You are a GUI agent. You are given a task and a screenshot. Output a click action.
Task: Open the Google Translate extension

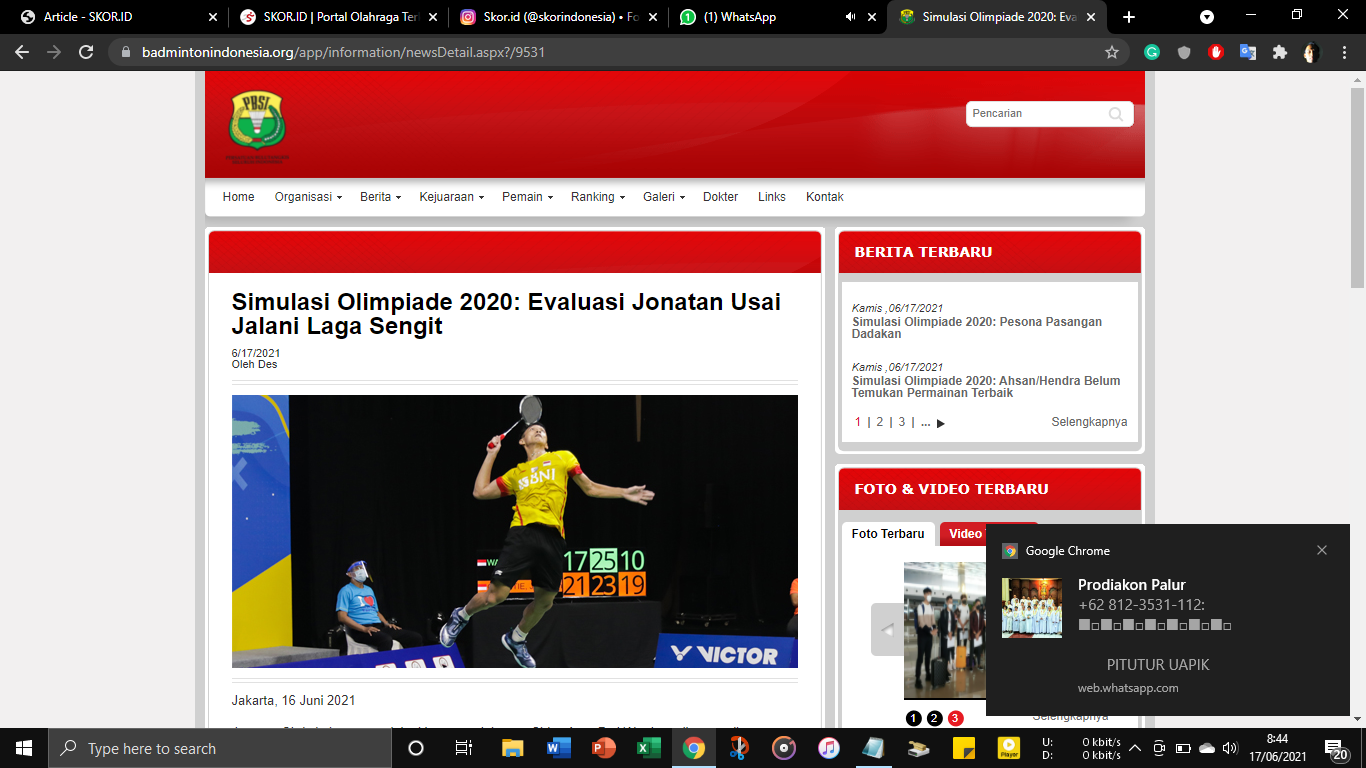[1248, 52]
